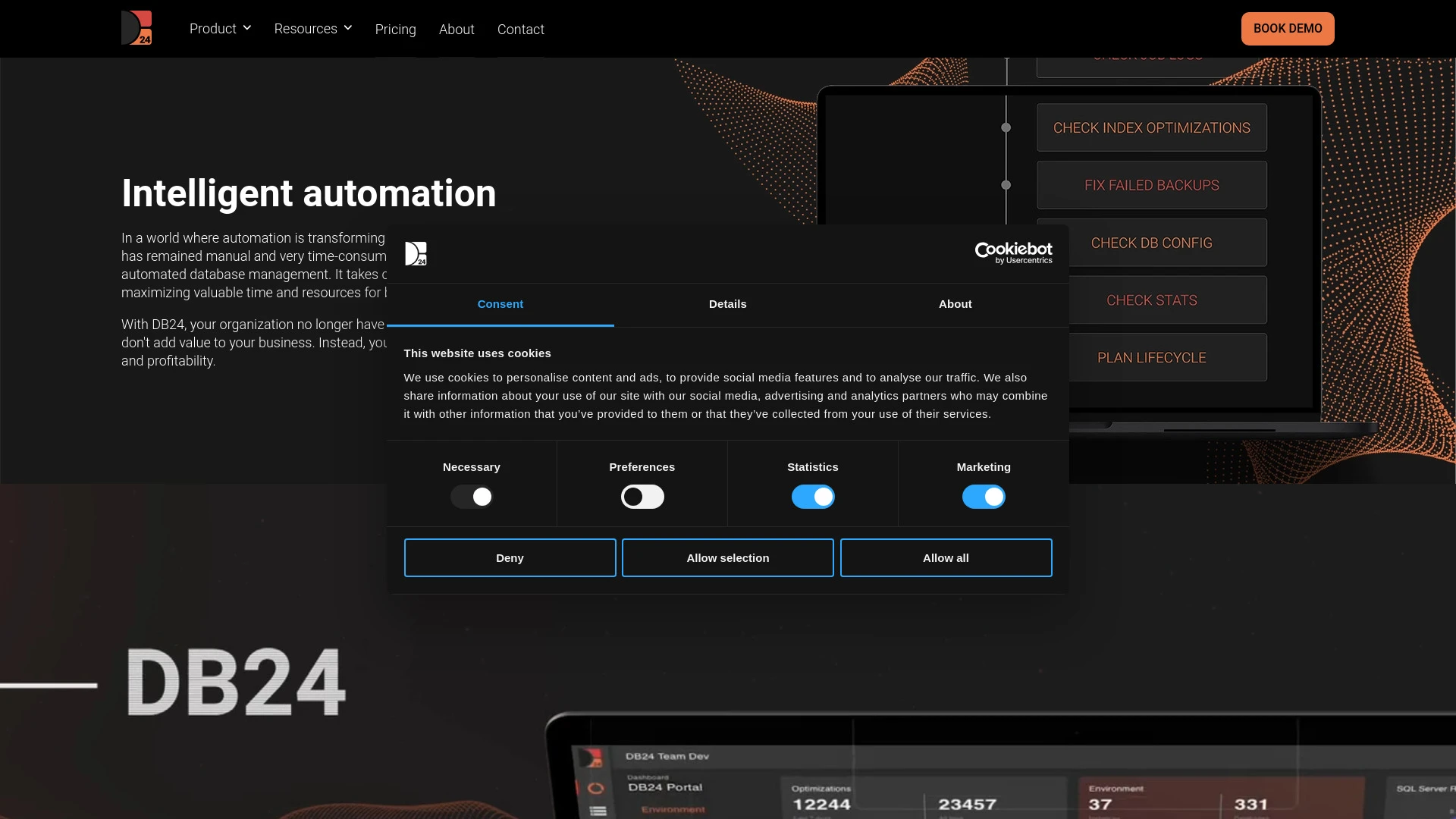Select CHECK DB CONFIG in the automation panel
Screen dimensions: 1456x819
click(x=1150, y=242)
